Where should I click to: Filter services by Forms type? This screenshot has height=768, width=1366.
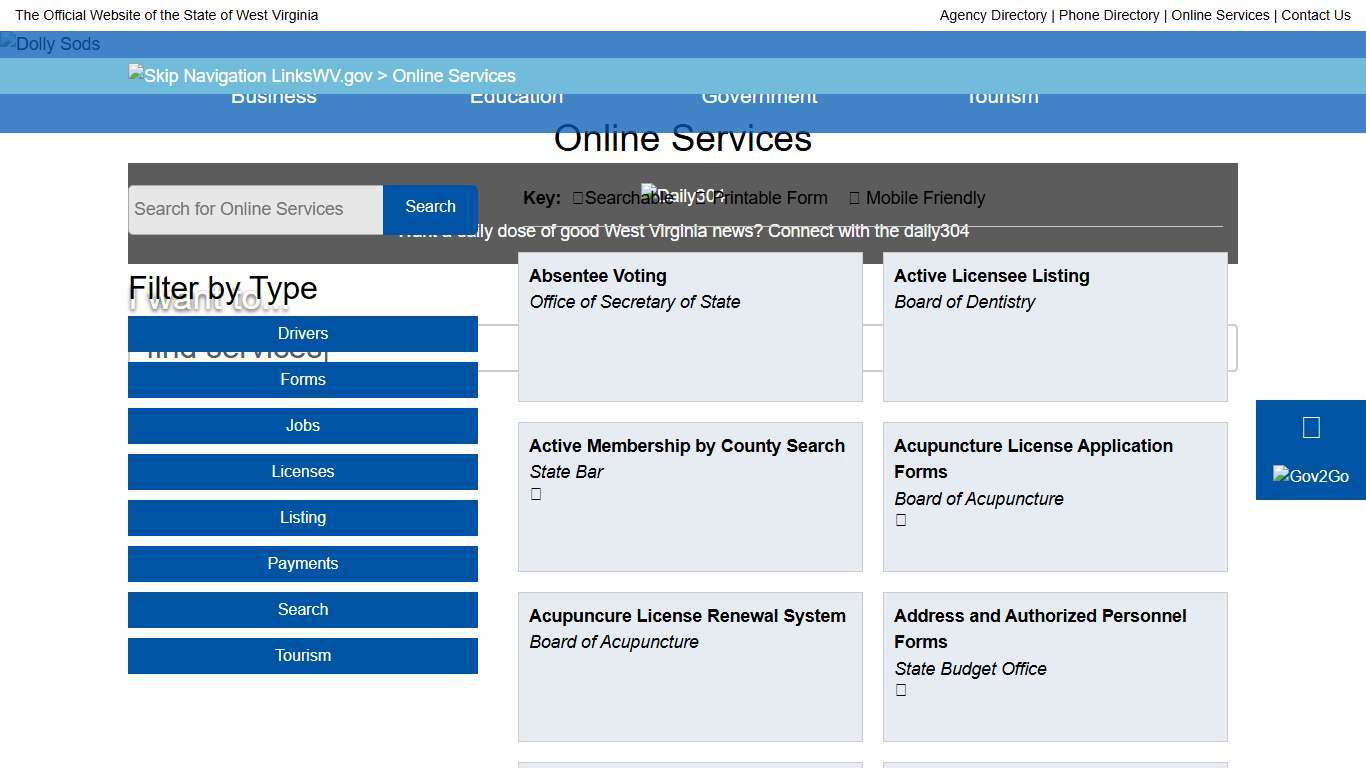[302, 380]
